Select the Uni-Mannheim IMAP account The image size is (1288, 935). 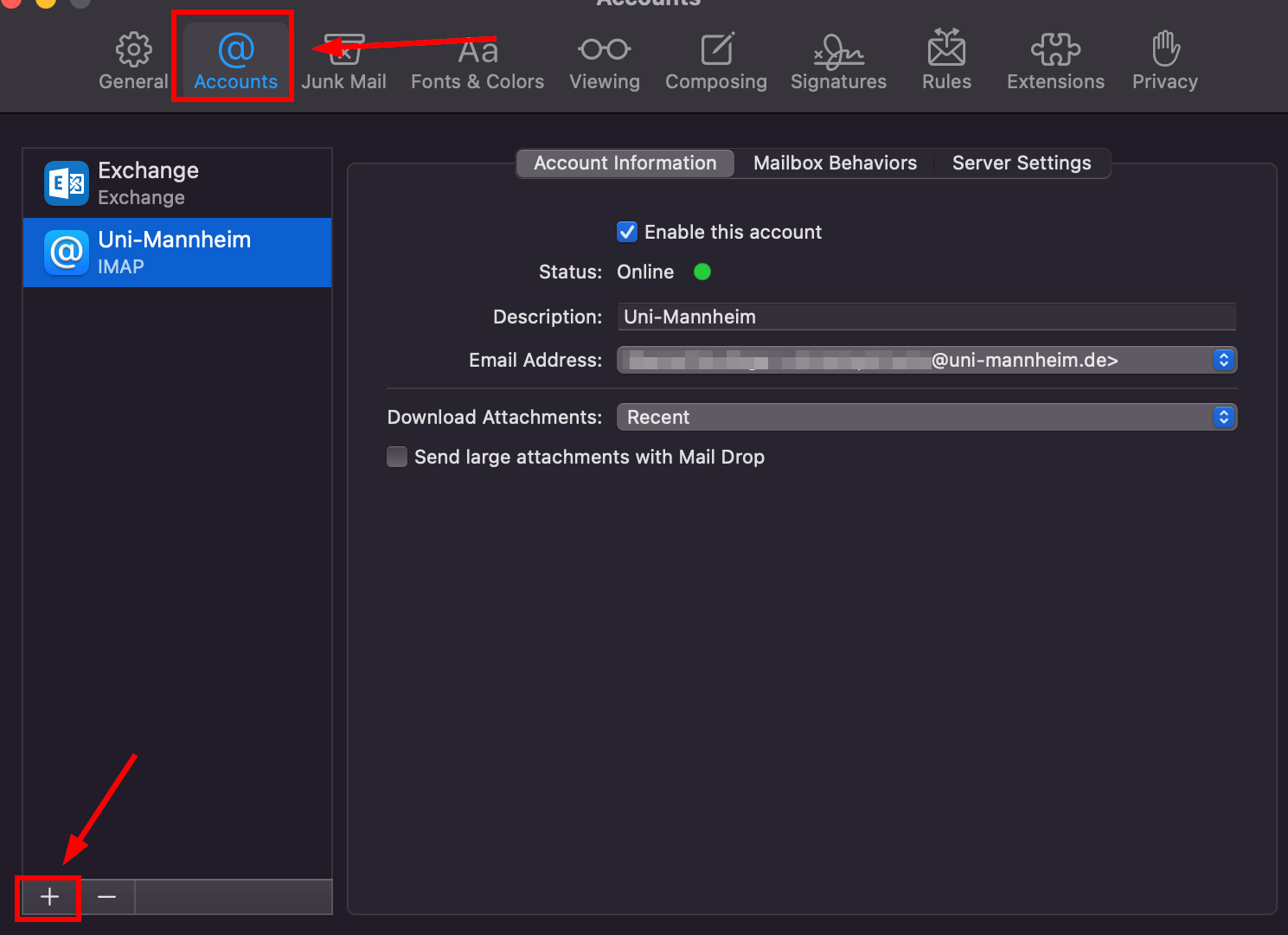coord(177,253)
